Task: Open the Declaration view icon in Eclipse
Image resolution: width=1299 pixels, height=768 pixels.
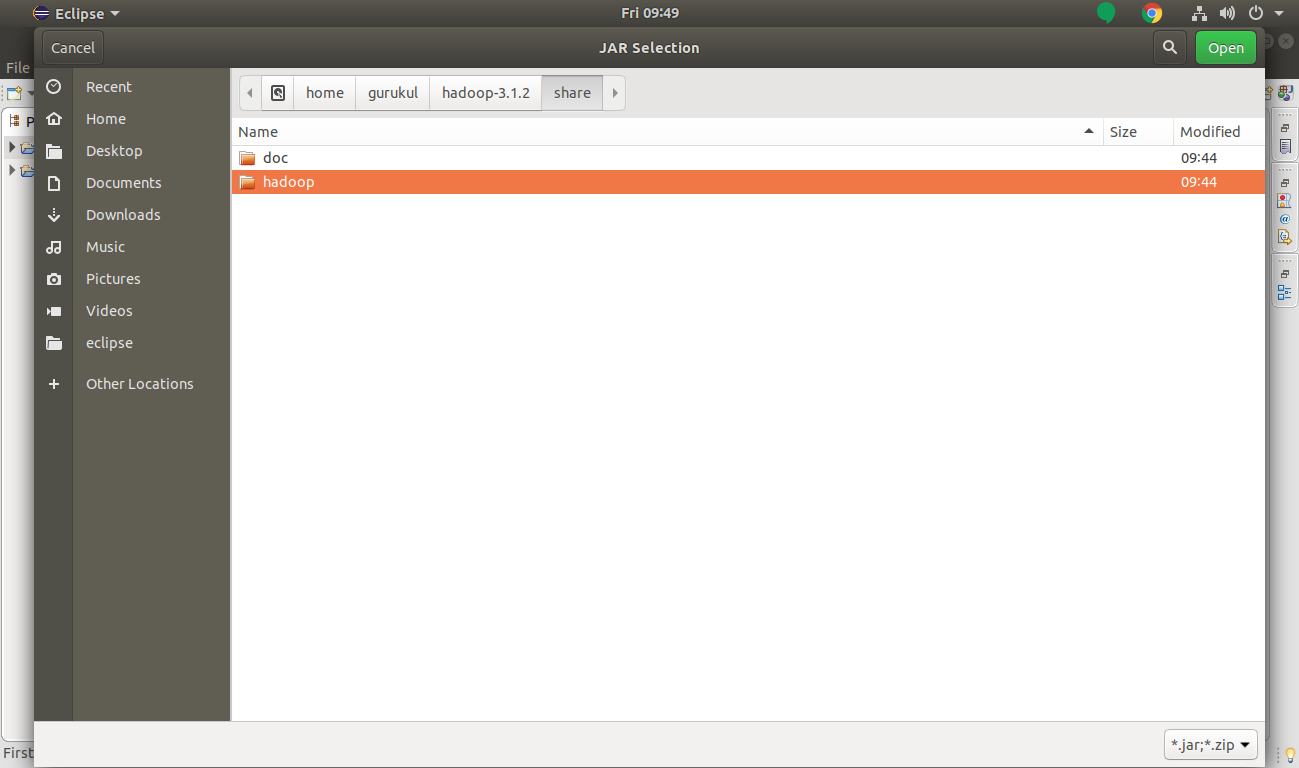Action: pos(1285,237)
